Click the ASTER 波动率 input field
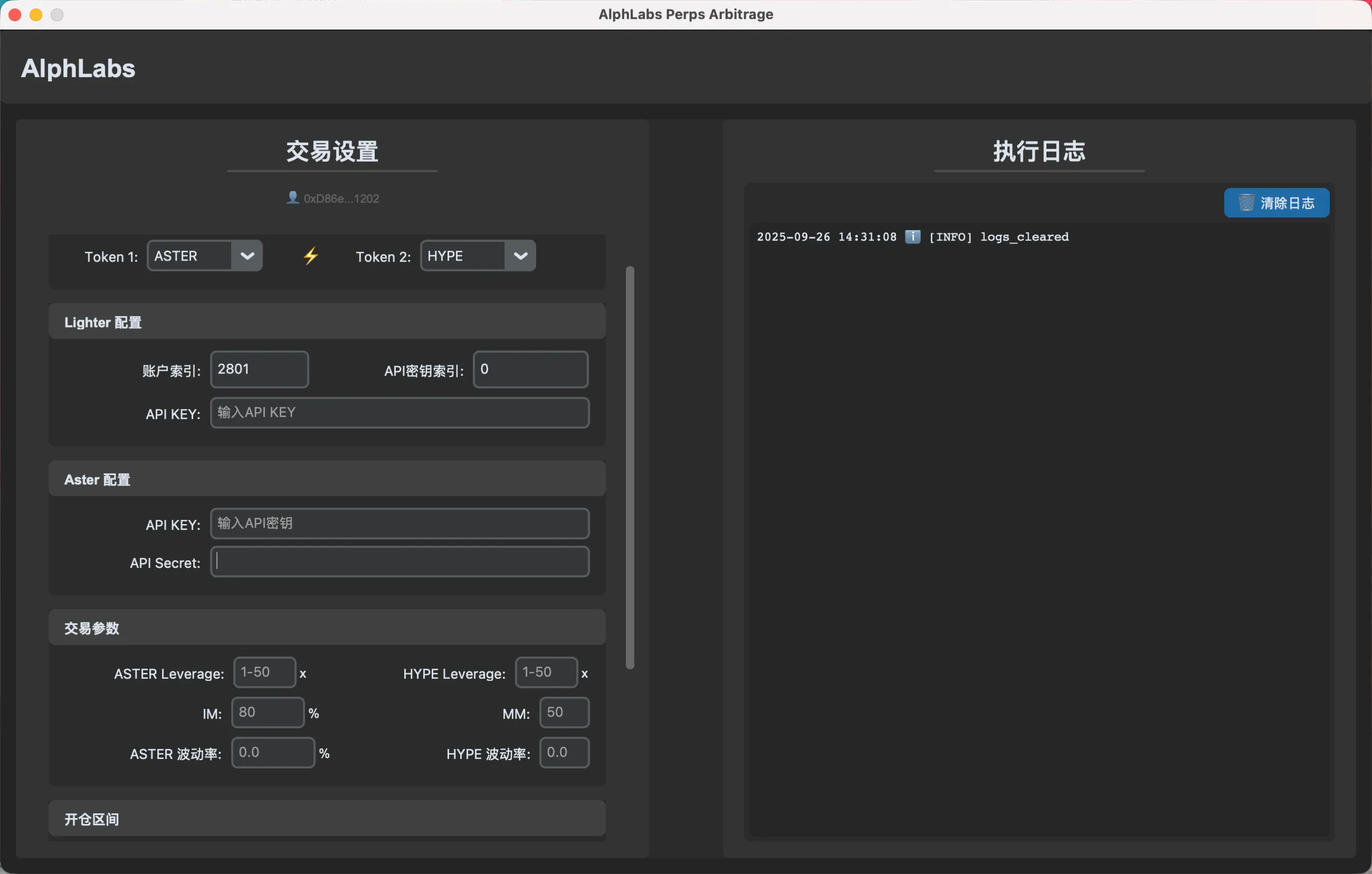1372x874 pixels. [x=272, y=753]
